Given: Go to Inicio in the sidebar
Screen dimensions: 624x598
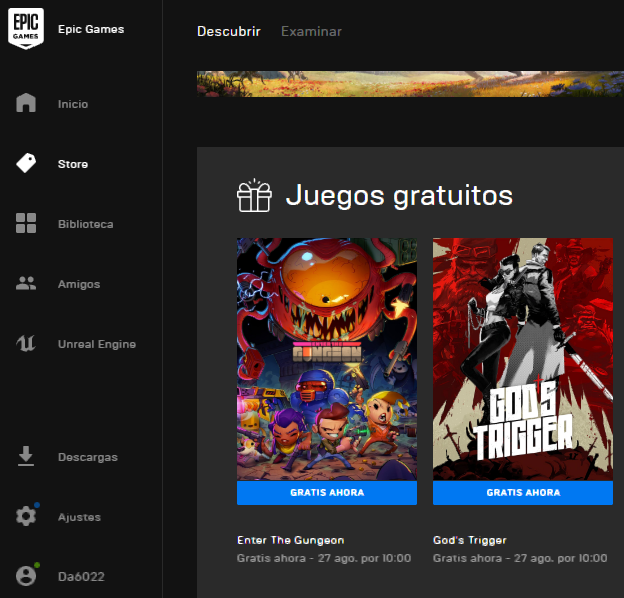Looking at the screenshot, I should [73, 104].
